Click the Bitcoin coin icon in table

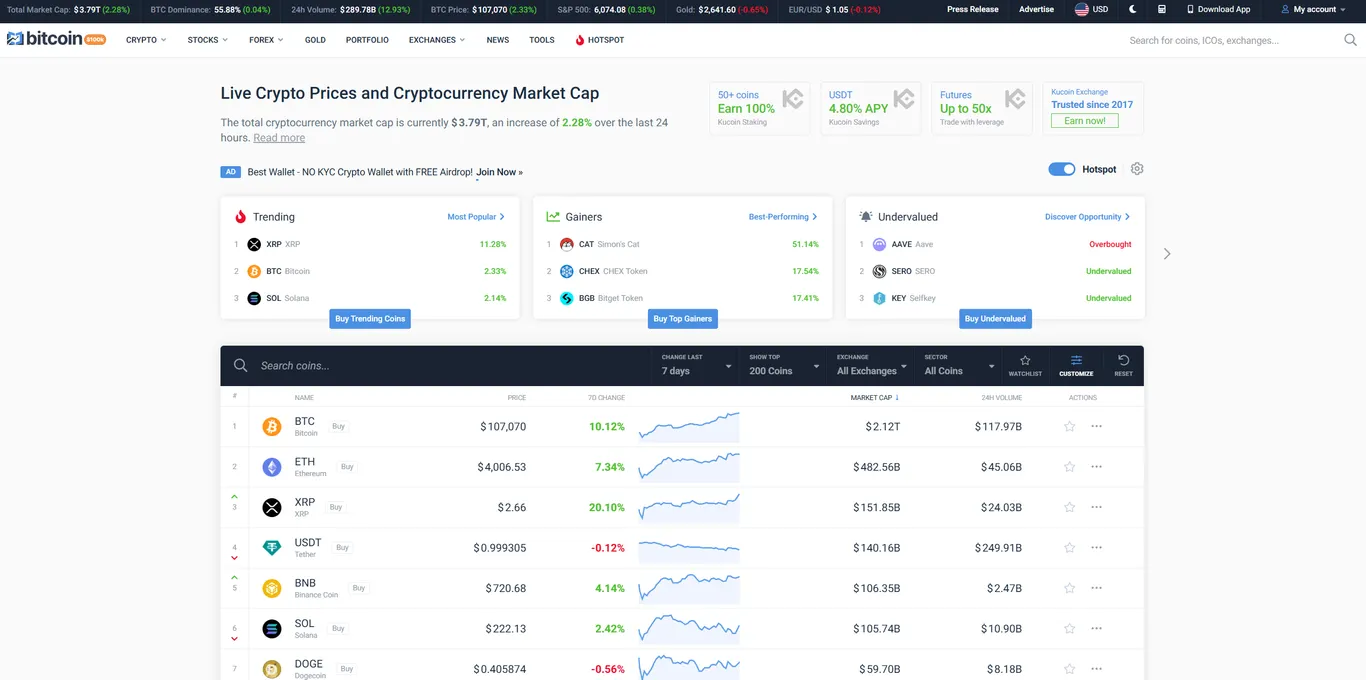tap(272, 427)
